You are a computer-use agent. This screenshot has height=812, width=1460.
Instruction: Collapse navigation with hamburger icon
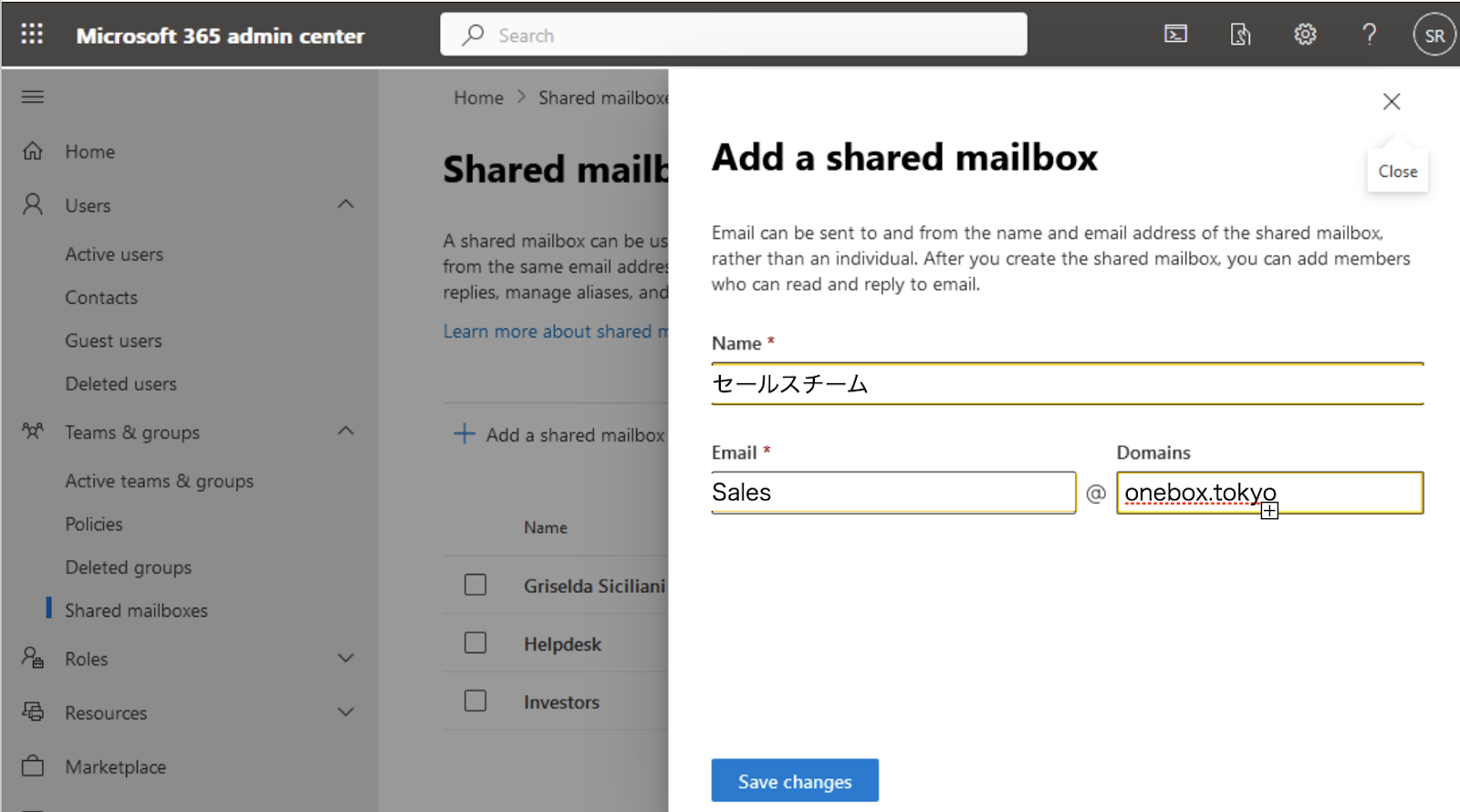pyautogui.click(x=33, y=97)
